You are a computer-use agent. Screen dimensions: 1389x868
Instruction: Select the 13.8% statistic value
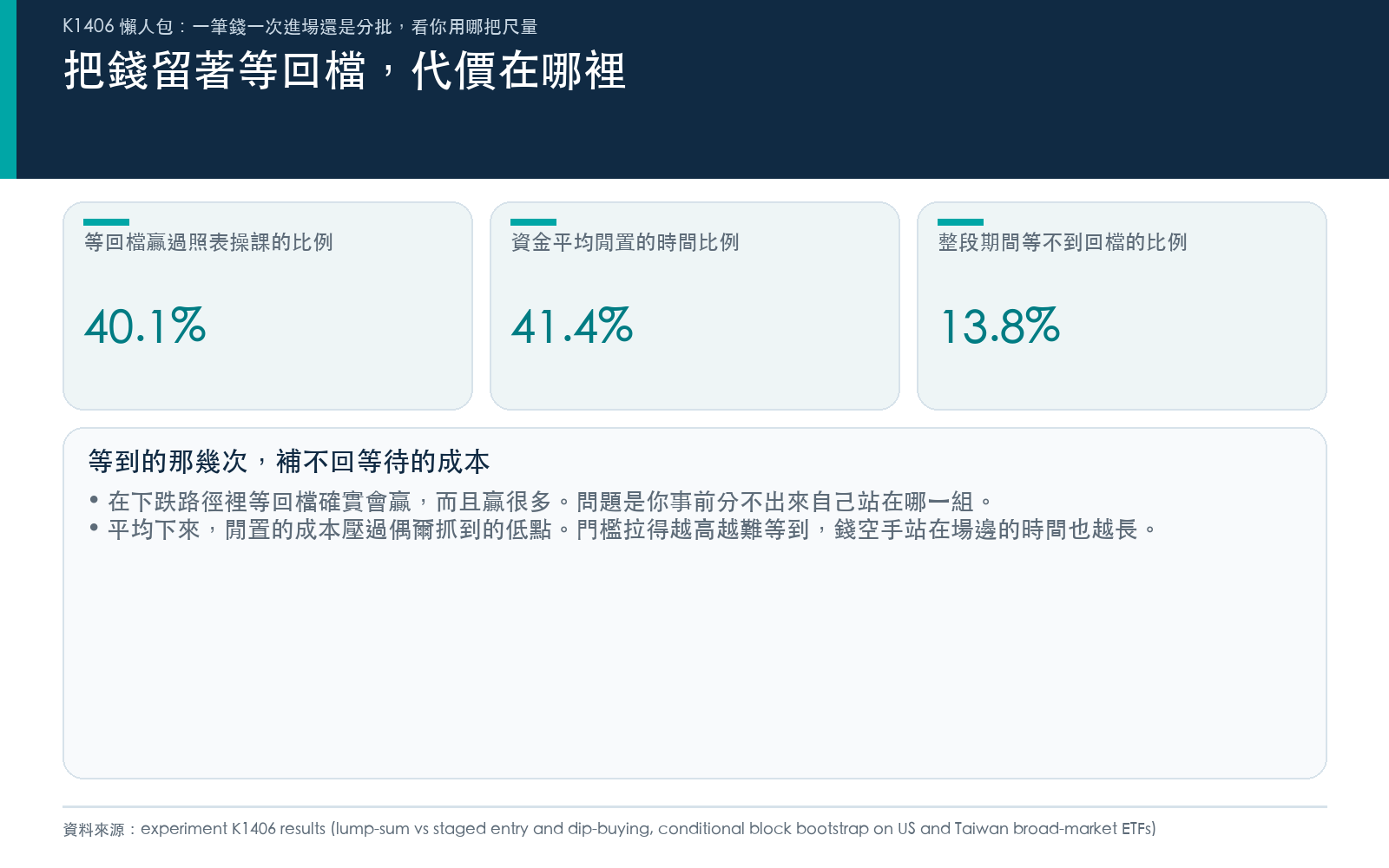(999, 326)
